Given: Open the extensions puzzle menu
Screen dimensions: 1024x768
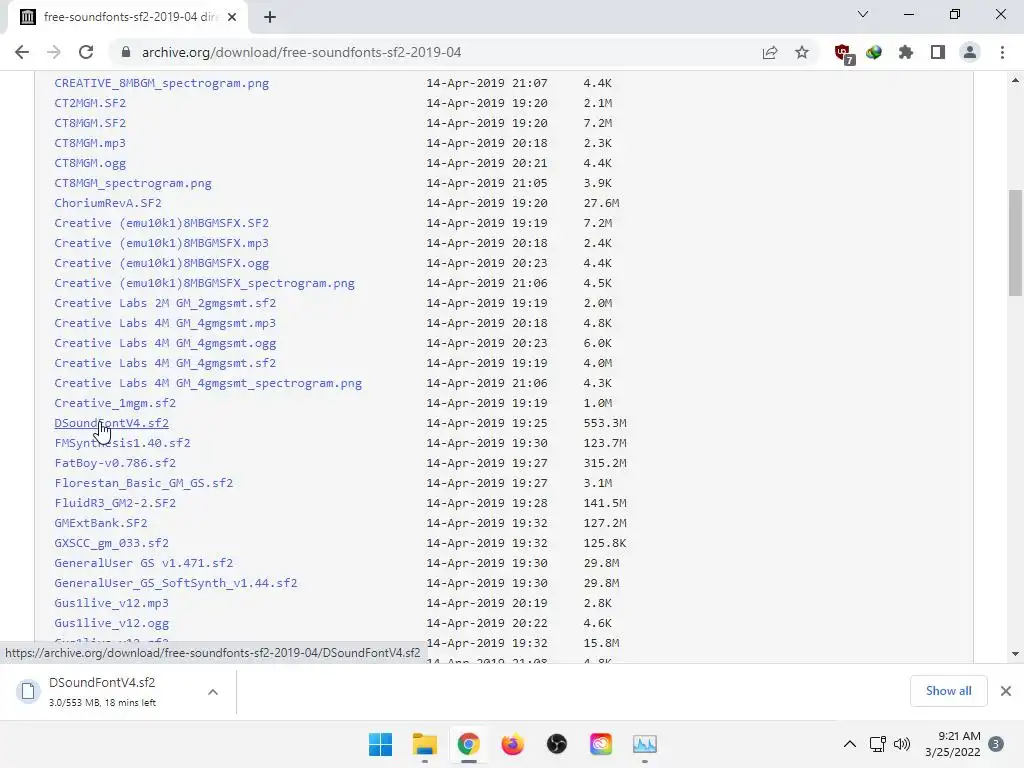Looking at the screenshot, I should tap(906, 52).
